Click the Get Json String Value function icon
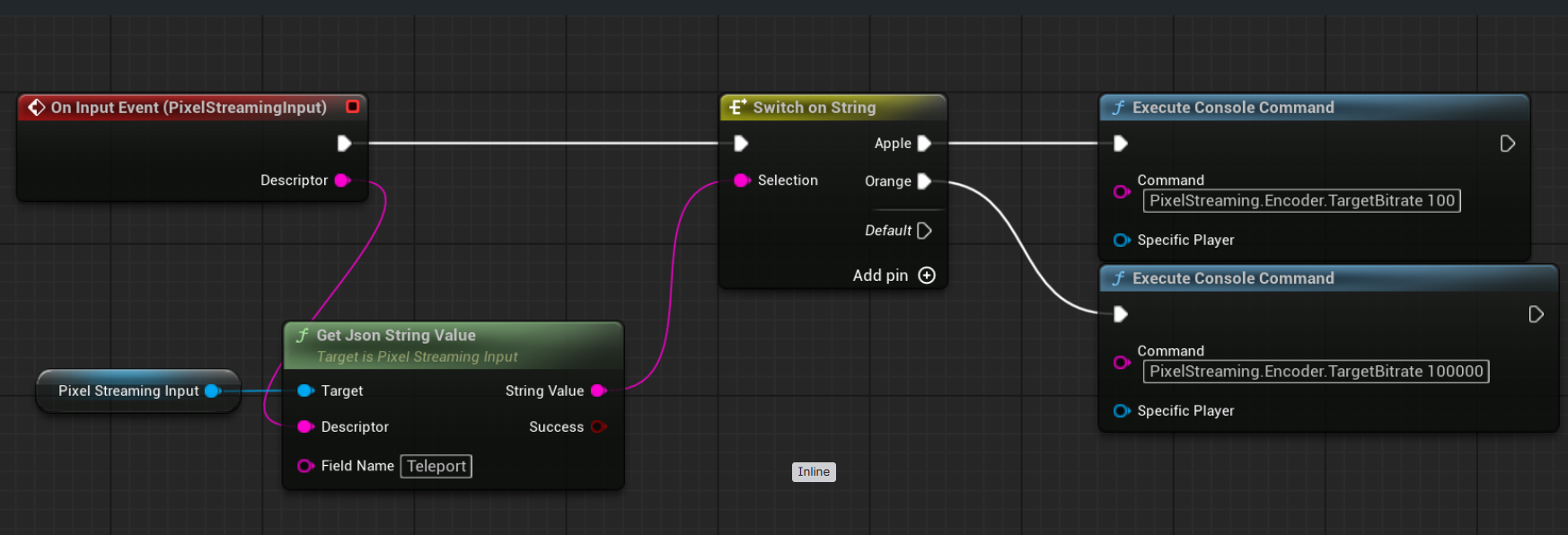 303,336
